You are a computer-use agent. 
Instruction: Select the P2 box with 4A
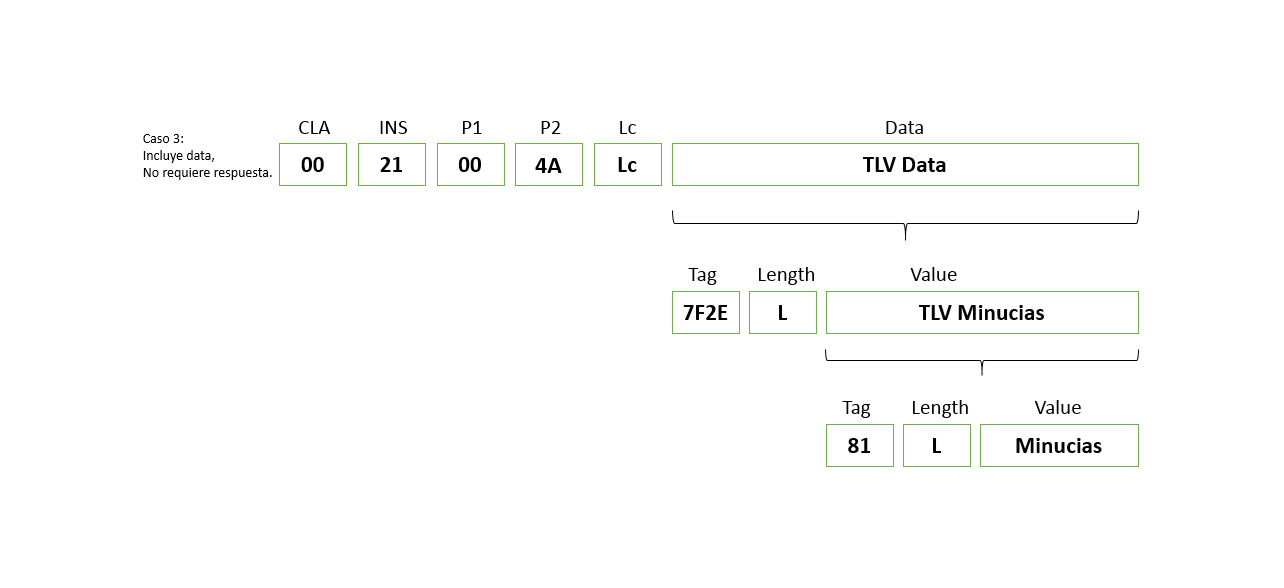(548, 165)
